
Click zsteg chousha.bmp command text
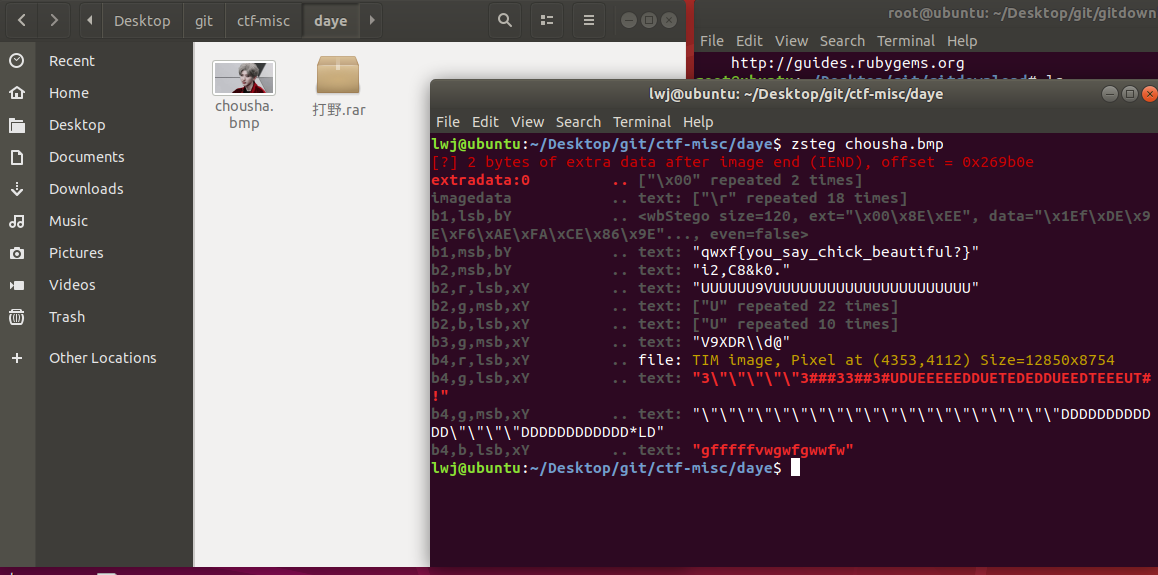[867, 143]
